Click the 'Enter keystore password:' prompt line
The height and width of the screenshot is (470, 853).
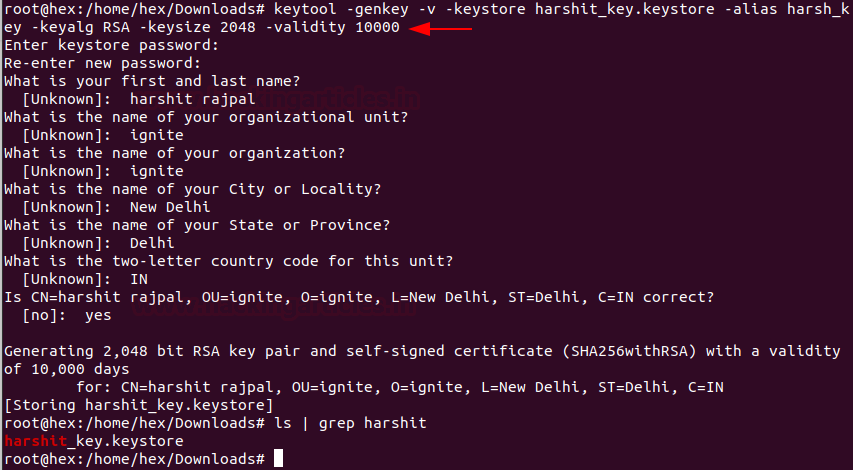[x=112, y=45]
